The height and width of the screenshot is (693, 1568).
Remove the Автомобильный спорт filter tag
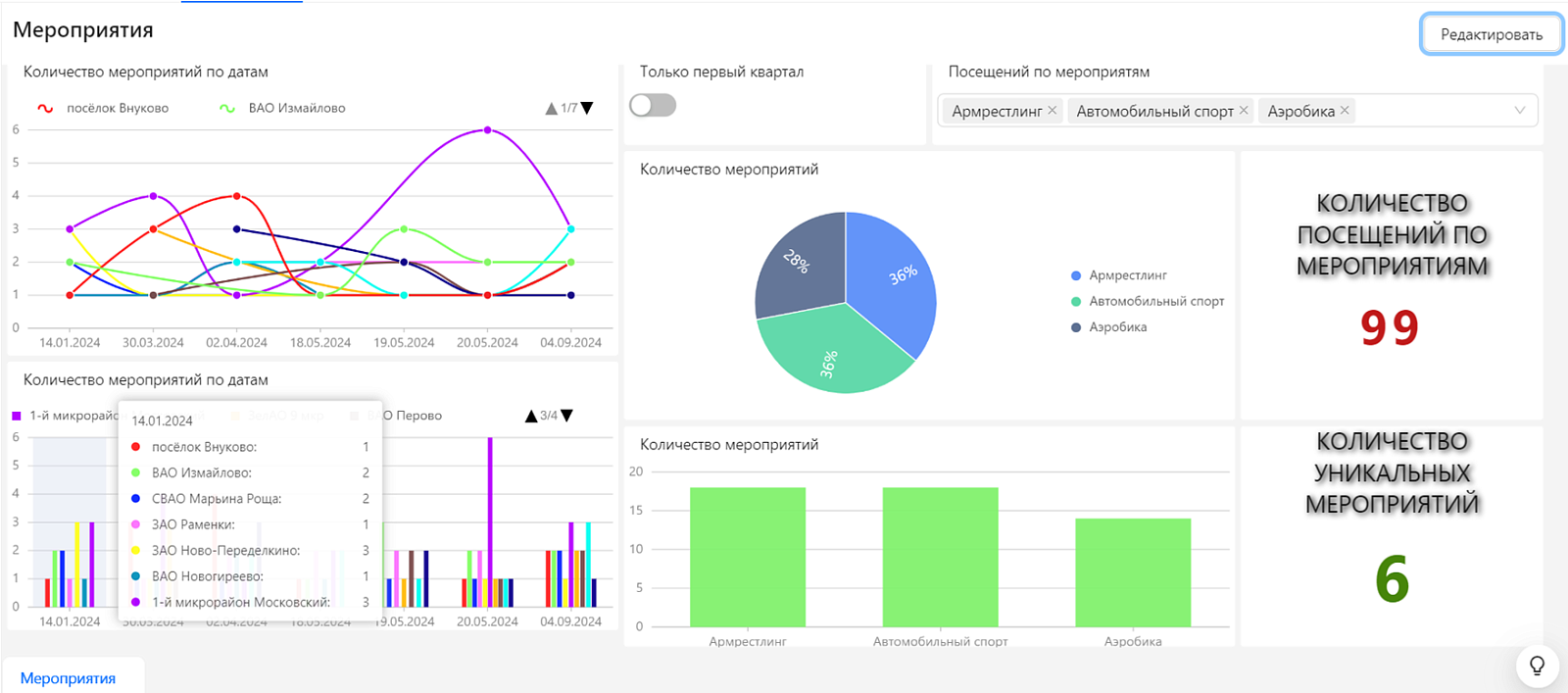click(x=1244, y=111)
